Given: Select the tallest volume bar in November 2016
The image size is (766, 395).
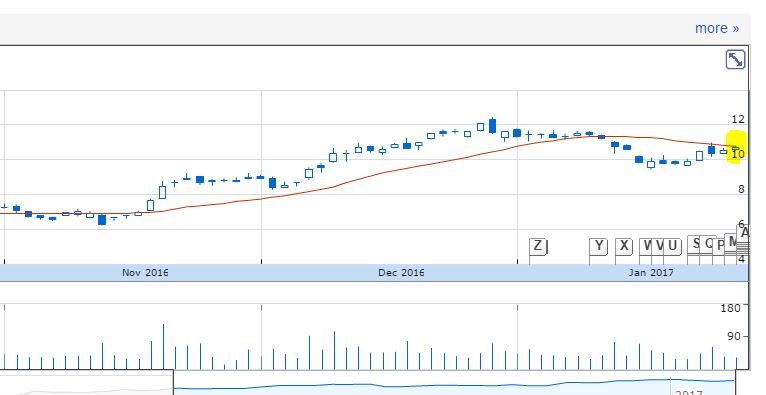Looking at the screenshot, I should pos(163,347).
